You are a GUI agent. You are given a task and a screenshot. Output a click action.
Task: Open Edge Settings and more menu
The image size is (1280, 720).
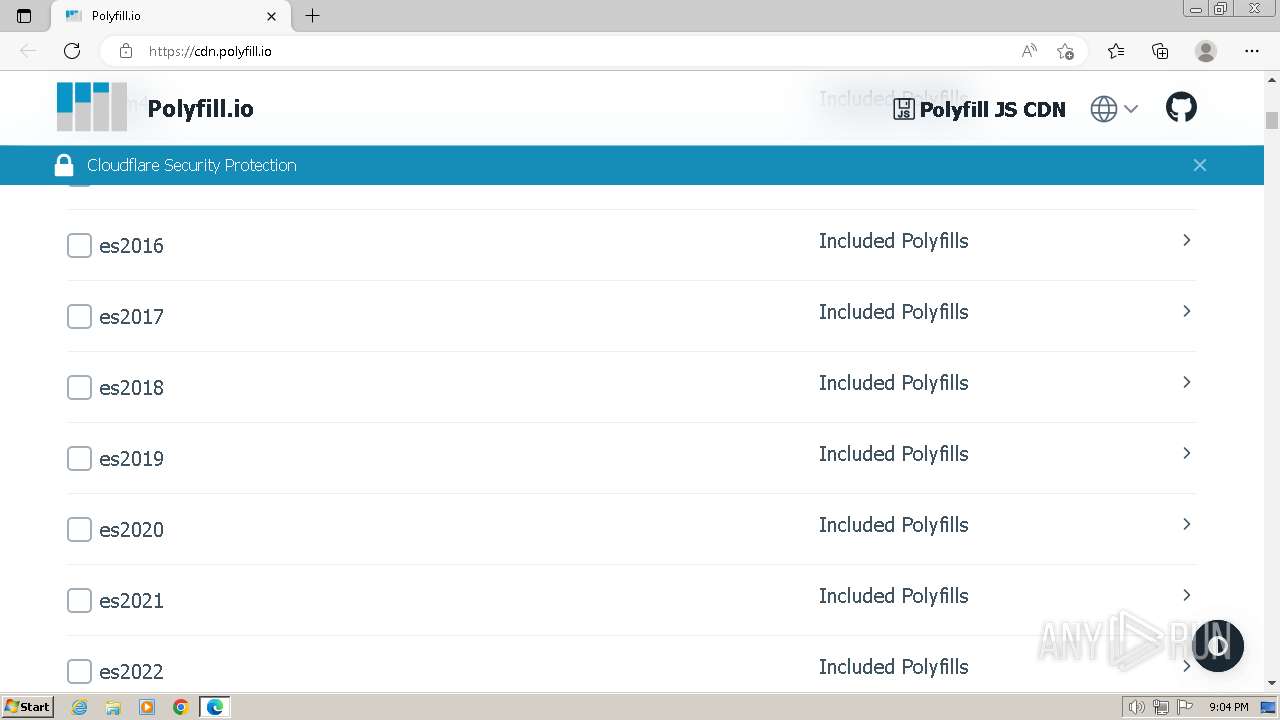pos(1252,51)
